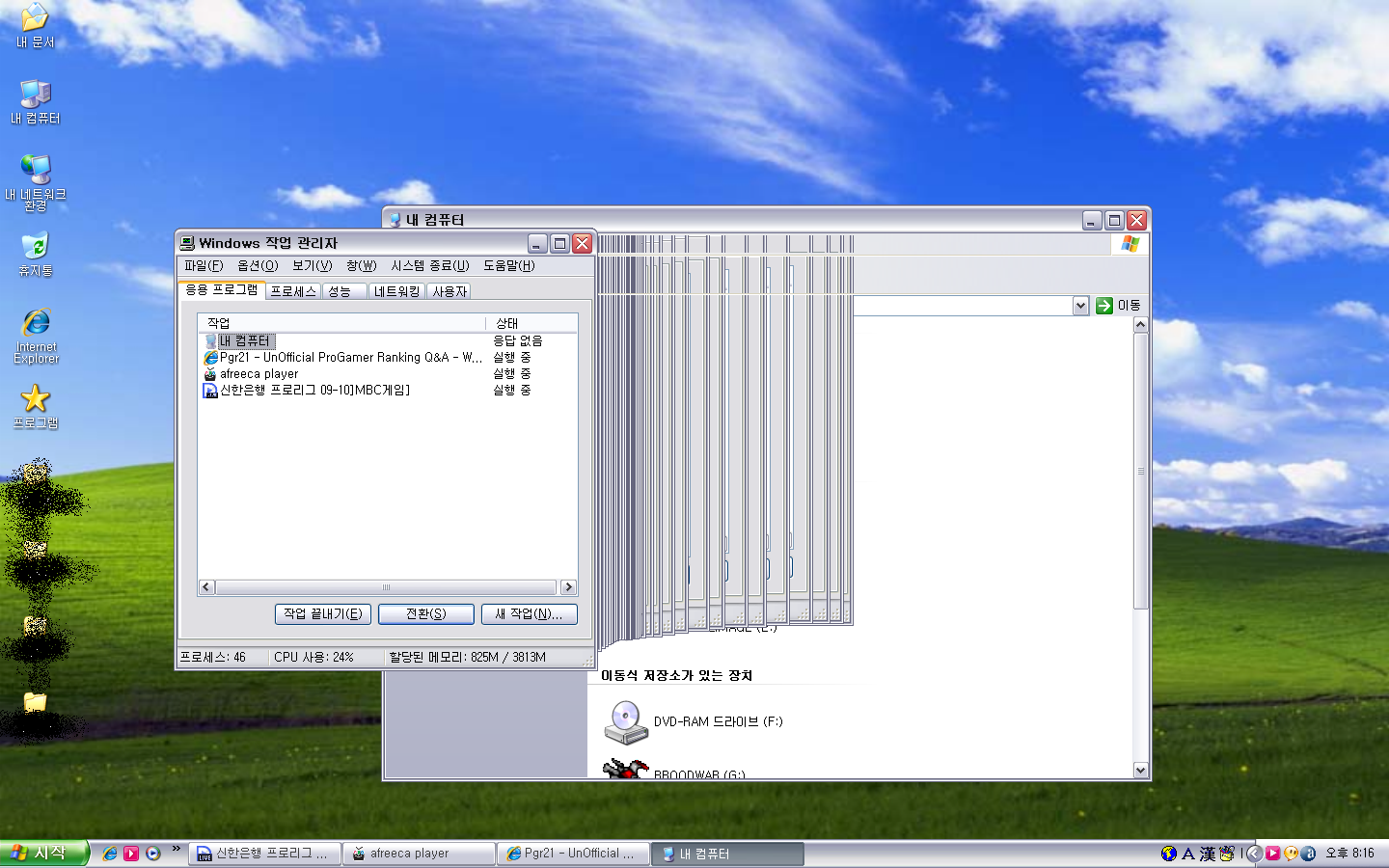1389x868 pixels.
Task: Click the clock showing 오후 8:16
Action: (x=1349, y=854)
